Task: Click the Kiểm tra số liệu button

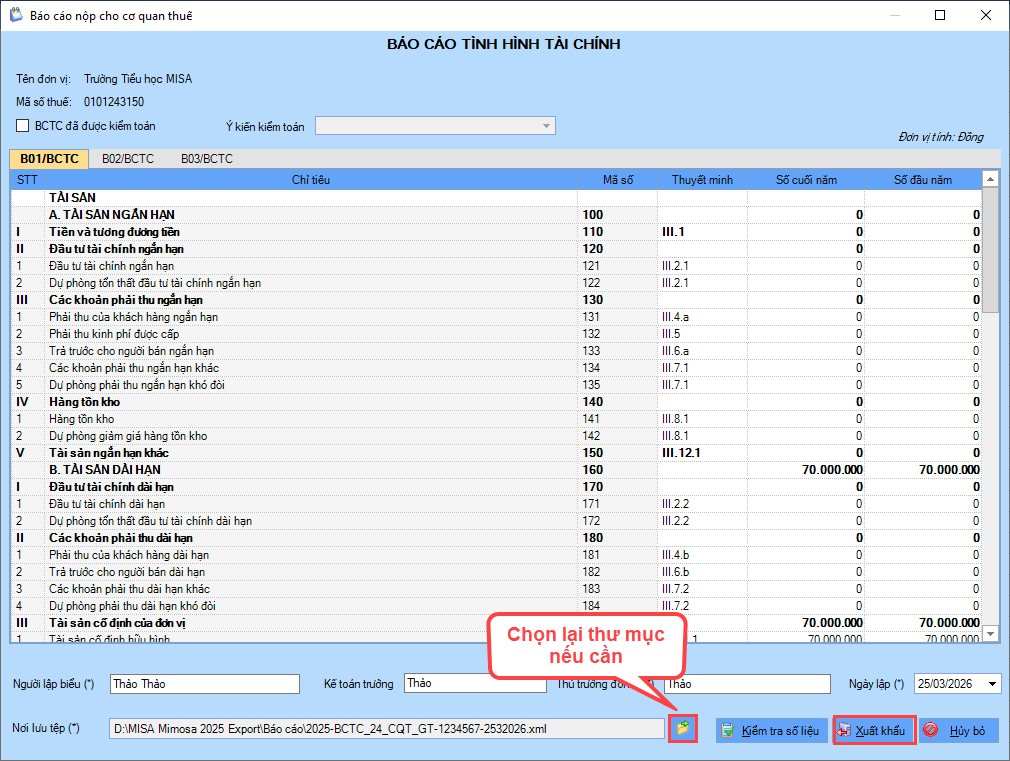Action: pyautogui.click(x=770, y=731)
